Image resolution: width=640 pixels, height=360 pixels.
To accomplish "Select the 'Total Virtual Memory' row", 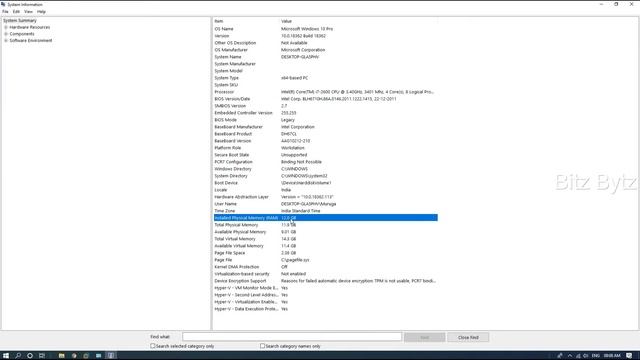I will 325,239.
